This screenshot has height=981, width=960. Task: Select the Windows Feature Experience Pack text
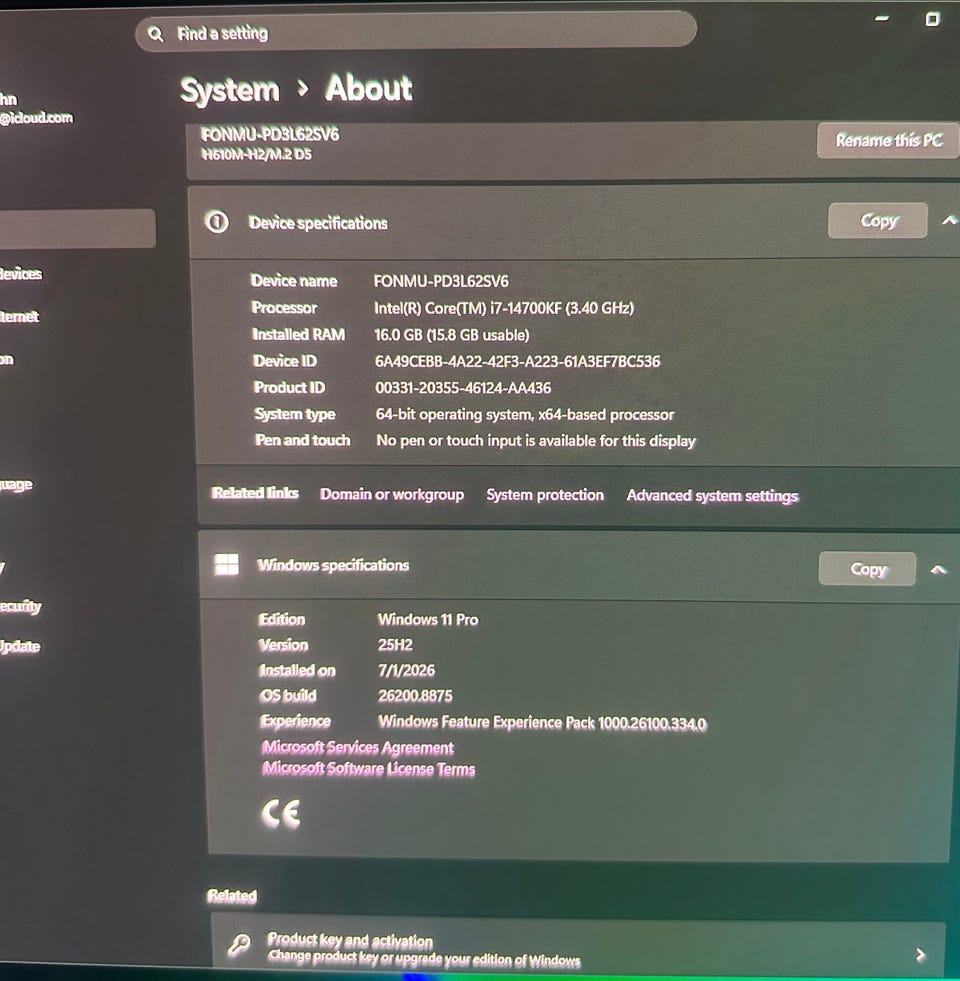point(542,723)
